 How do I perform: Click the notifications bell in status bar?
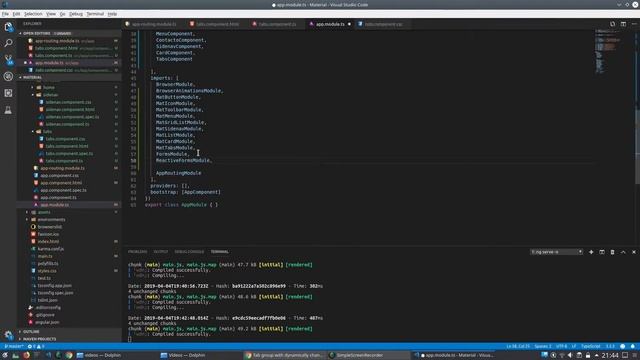coord(633,347)
